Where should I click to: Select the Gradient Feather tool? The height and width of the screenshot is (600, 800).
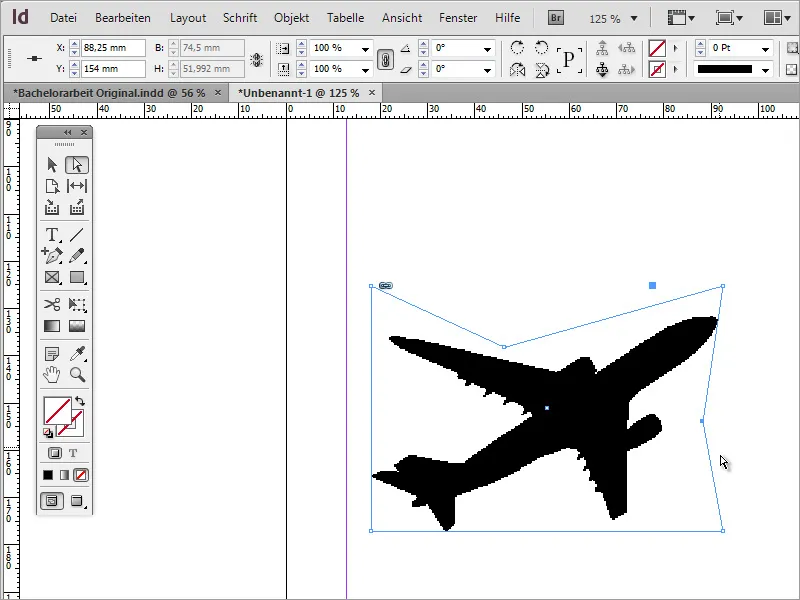pos(77,326)
